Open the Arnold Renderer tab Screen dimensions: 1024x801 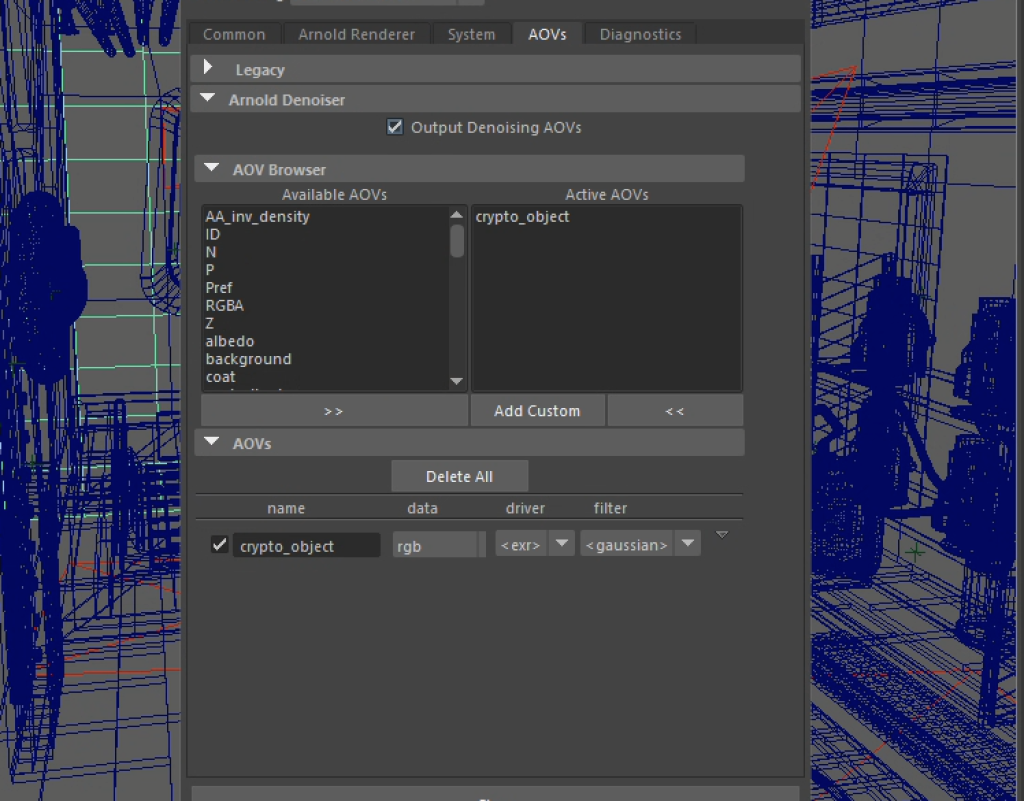point(356,34)
